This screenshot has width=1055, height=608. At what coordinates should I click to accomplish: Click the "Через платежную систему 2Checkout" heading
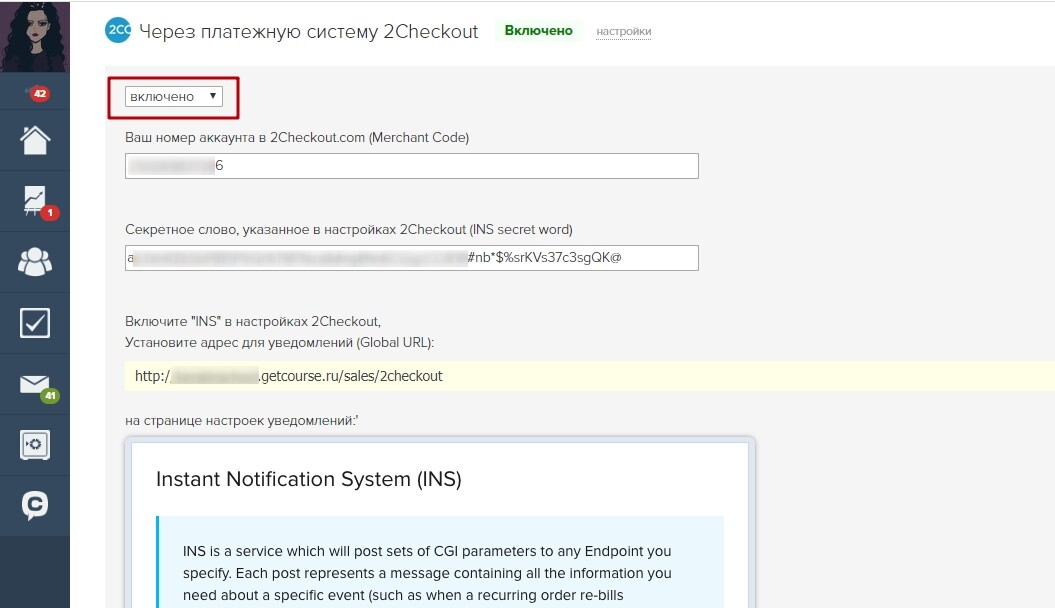(308, 32)
